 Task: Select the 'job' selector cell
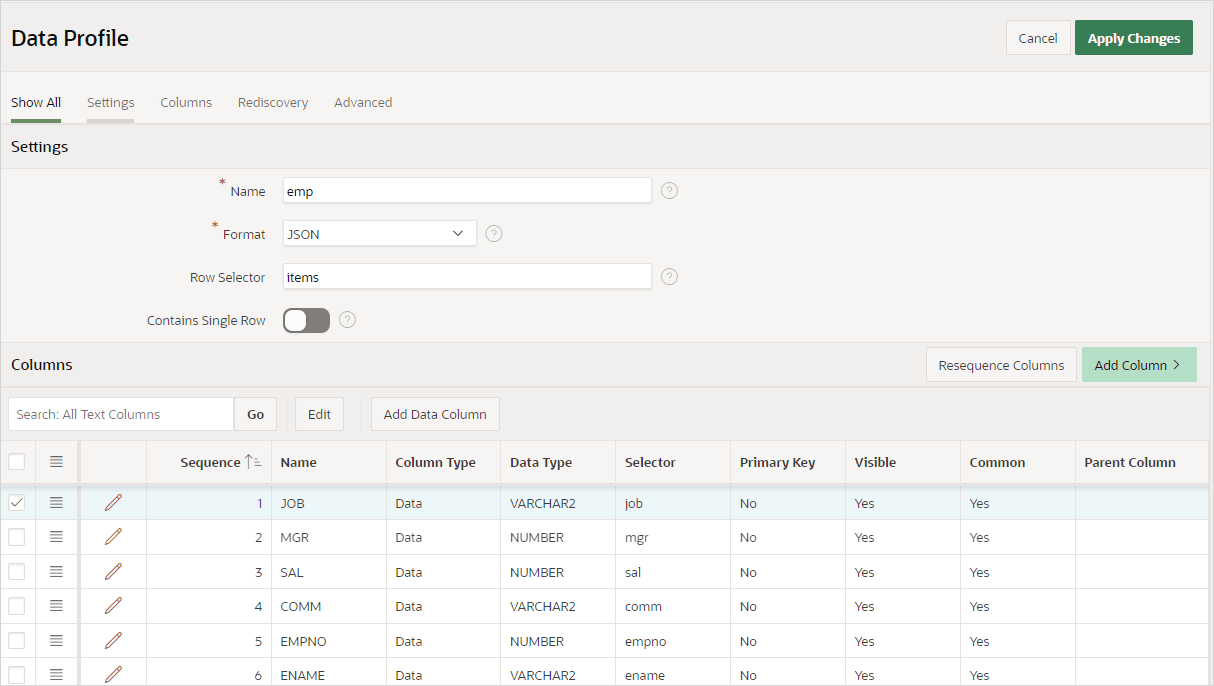tap(673, 503)
